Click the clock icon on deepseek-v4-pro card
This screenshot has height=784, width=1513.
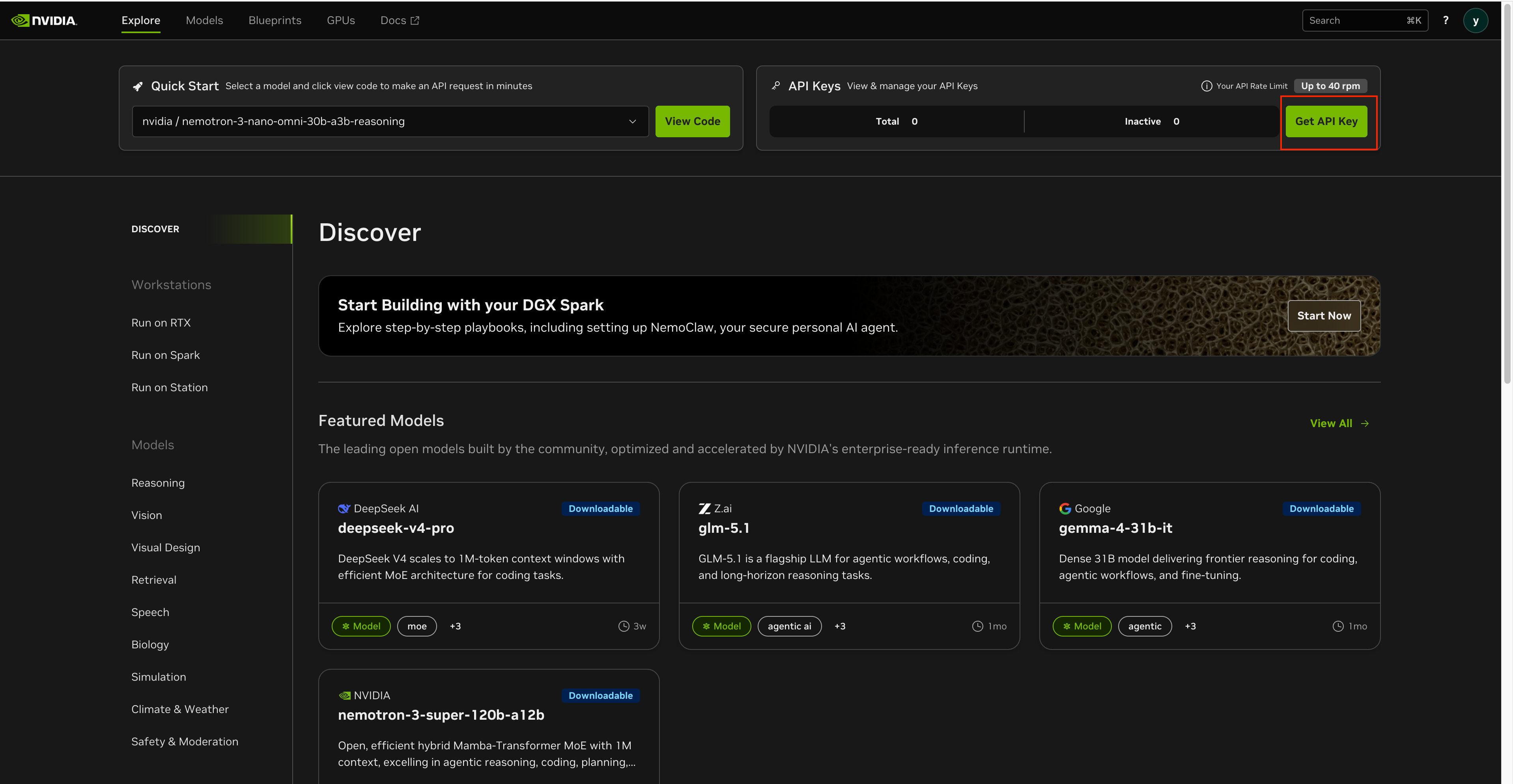pos(624,626)
